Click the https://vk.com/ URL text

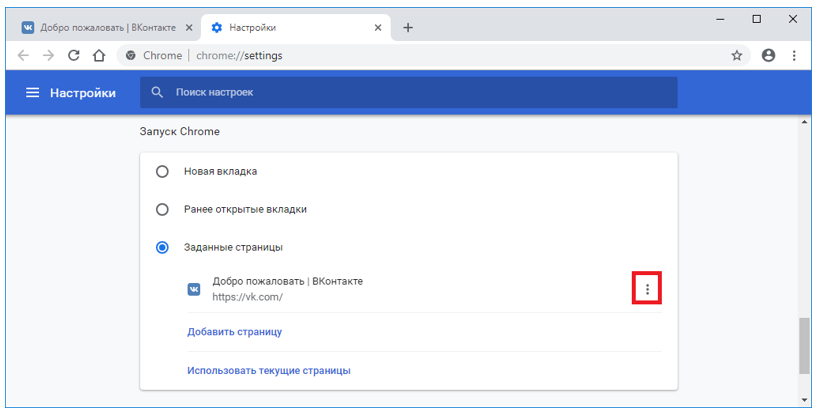pyautogui.click(x=247, y=297)
